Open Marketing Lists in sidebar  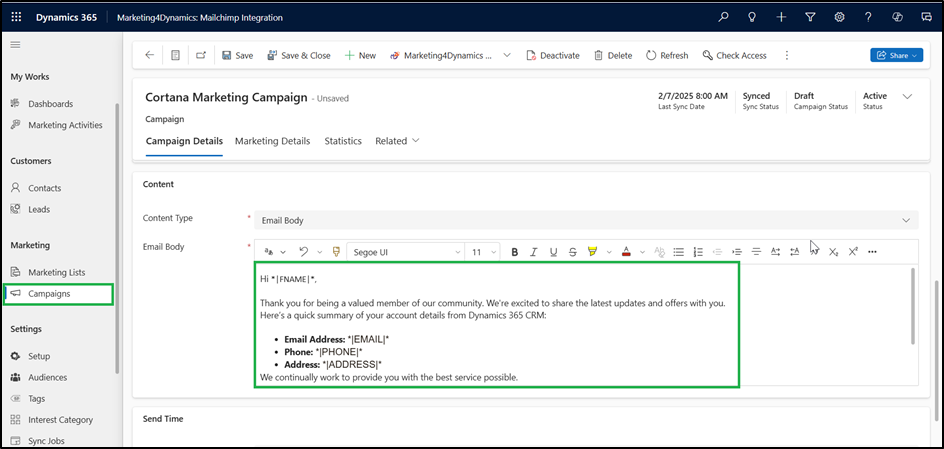tap(59, 272)
